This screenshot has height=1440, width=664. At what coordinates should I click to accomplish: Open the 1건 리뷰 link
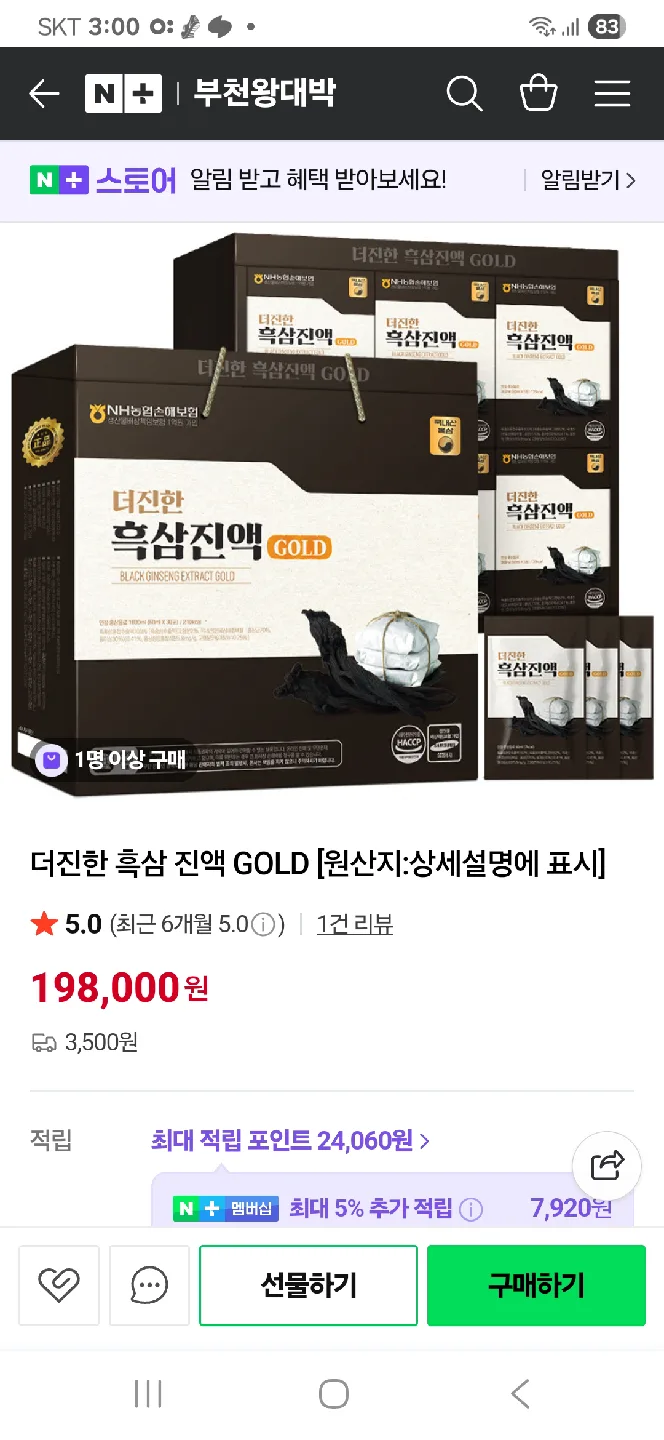(x=354, y=925)
